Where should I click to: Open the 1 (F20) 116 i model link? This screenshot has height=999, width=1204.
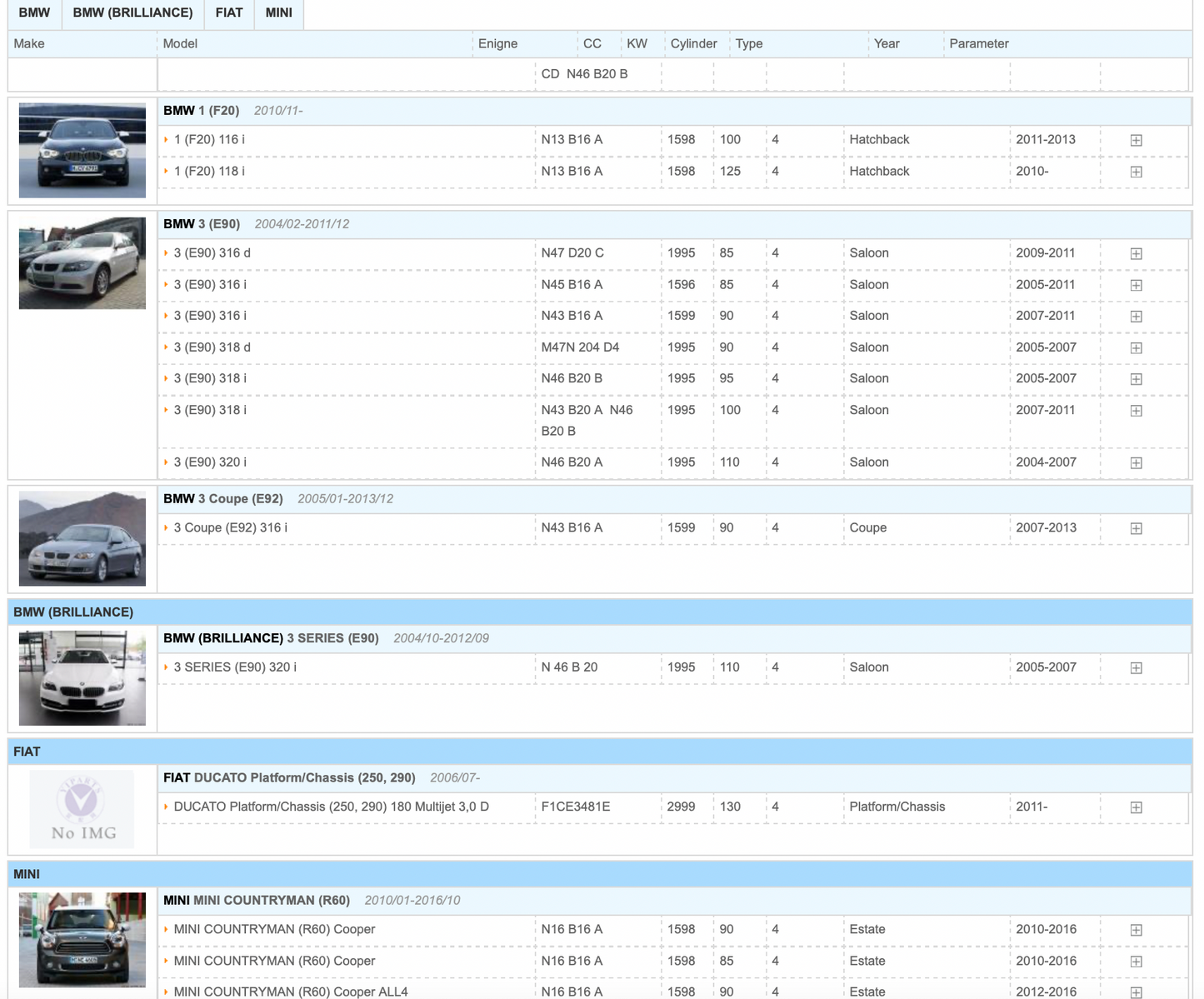(x=209, y=139)
